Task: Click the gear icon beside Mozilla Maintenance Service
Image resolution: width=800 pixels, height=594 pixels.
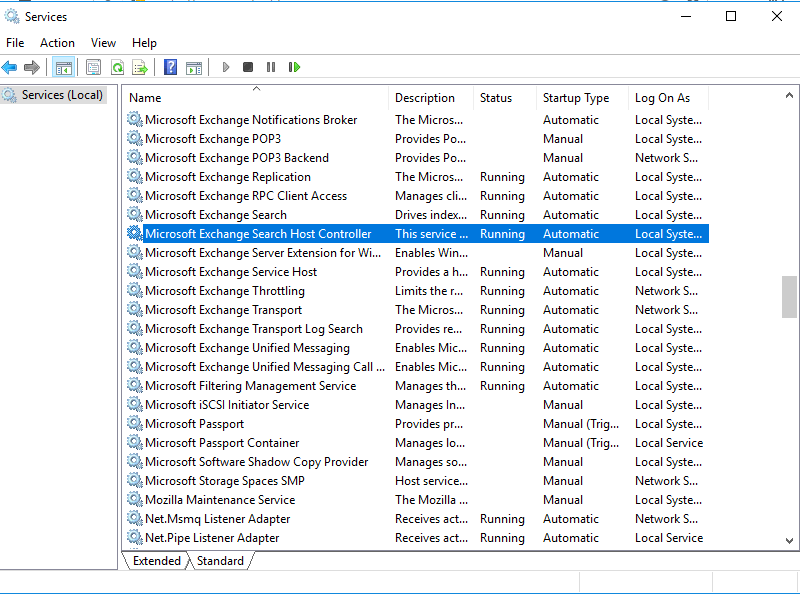Action: [135, 499]
